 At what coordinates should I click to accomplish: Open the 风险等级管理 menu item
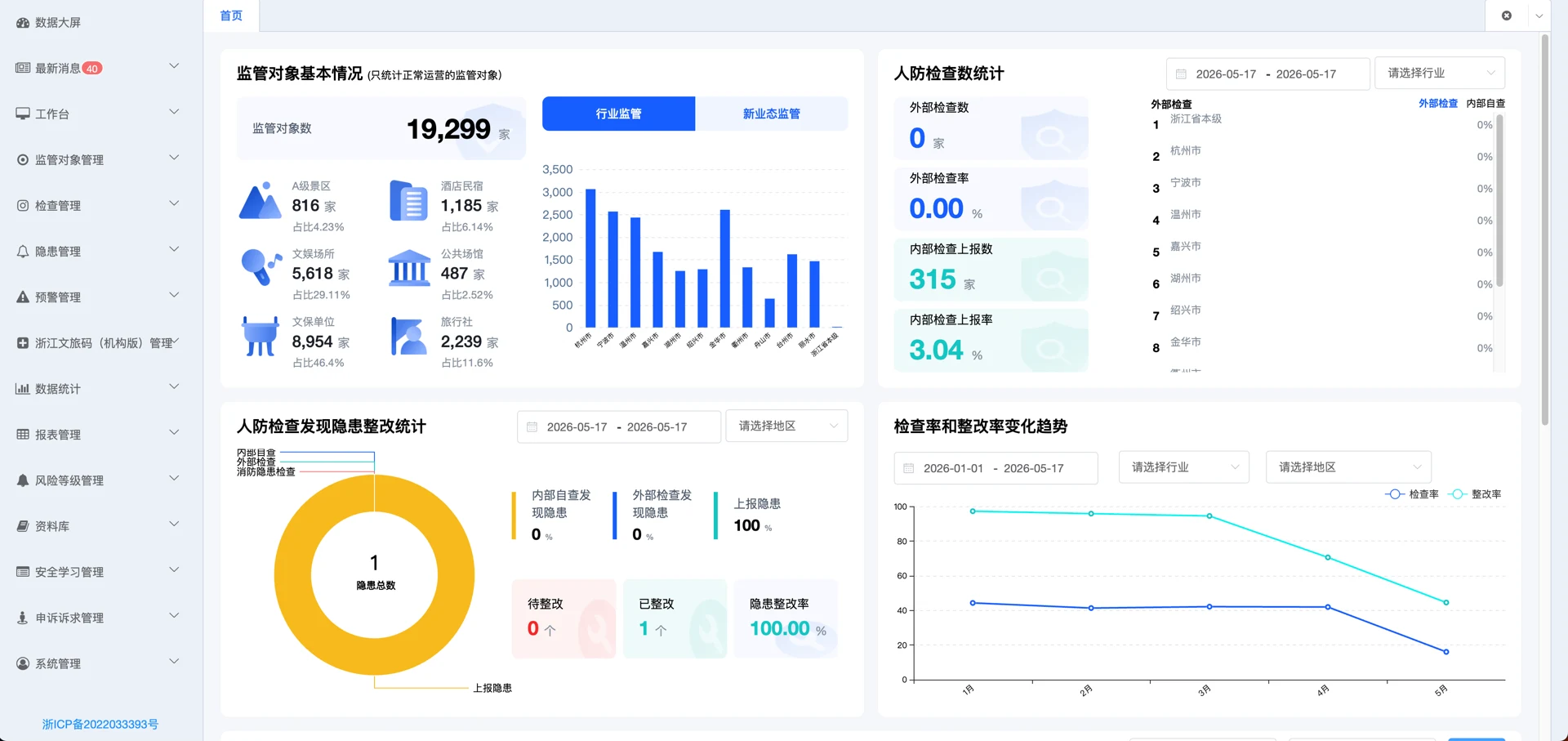(x=101, y=480)
